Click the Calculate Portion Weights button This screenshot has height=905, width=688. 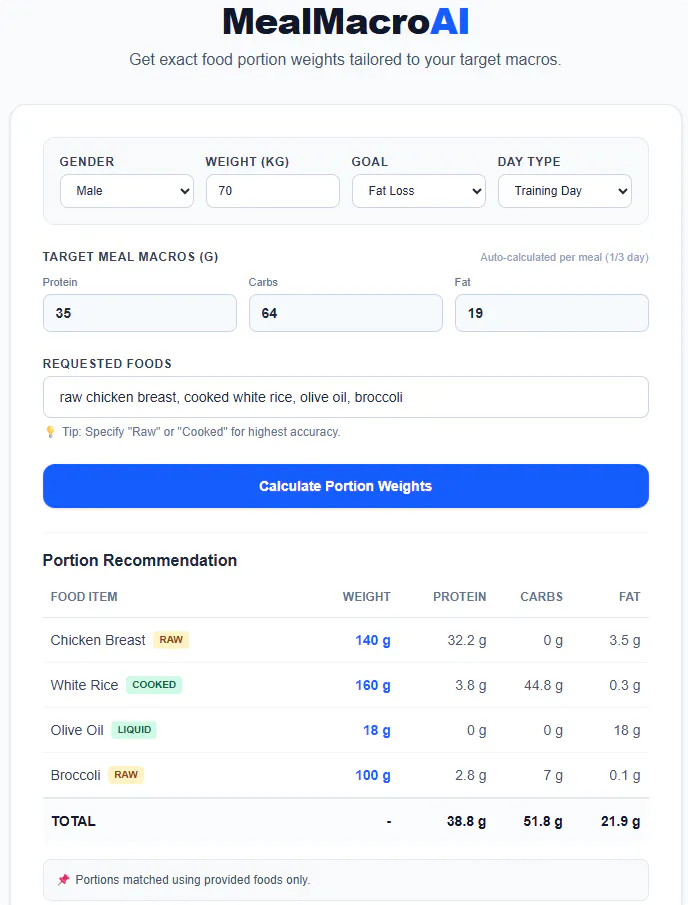[x=346, y=486]
